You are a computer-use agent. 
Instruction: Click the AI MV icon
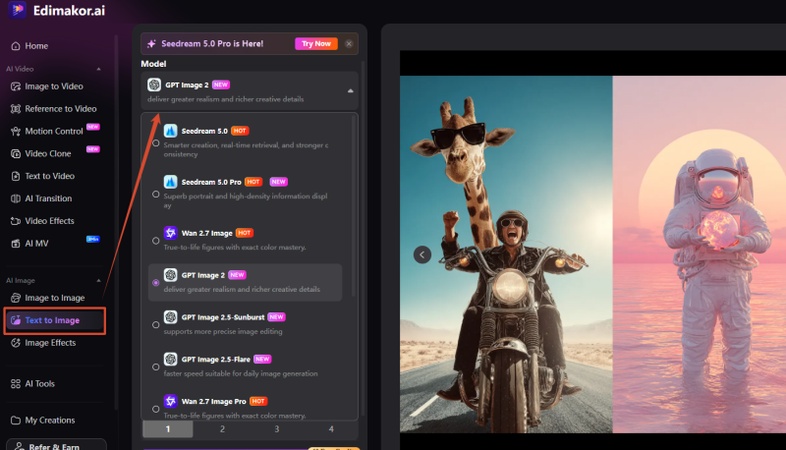tap(16, 244)
